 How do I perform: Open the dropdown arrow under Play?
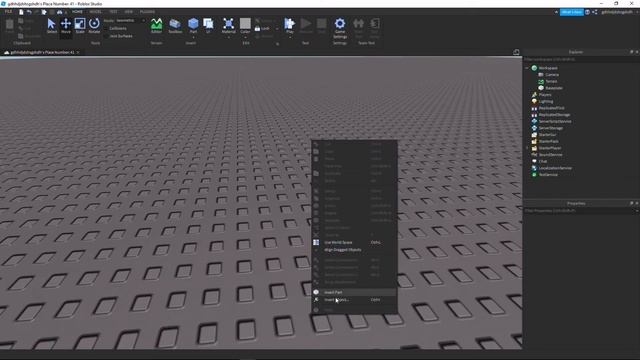[289, 38]
